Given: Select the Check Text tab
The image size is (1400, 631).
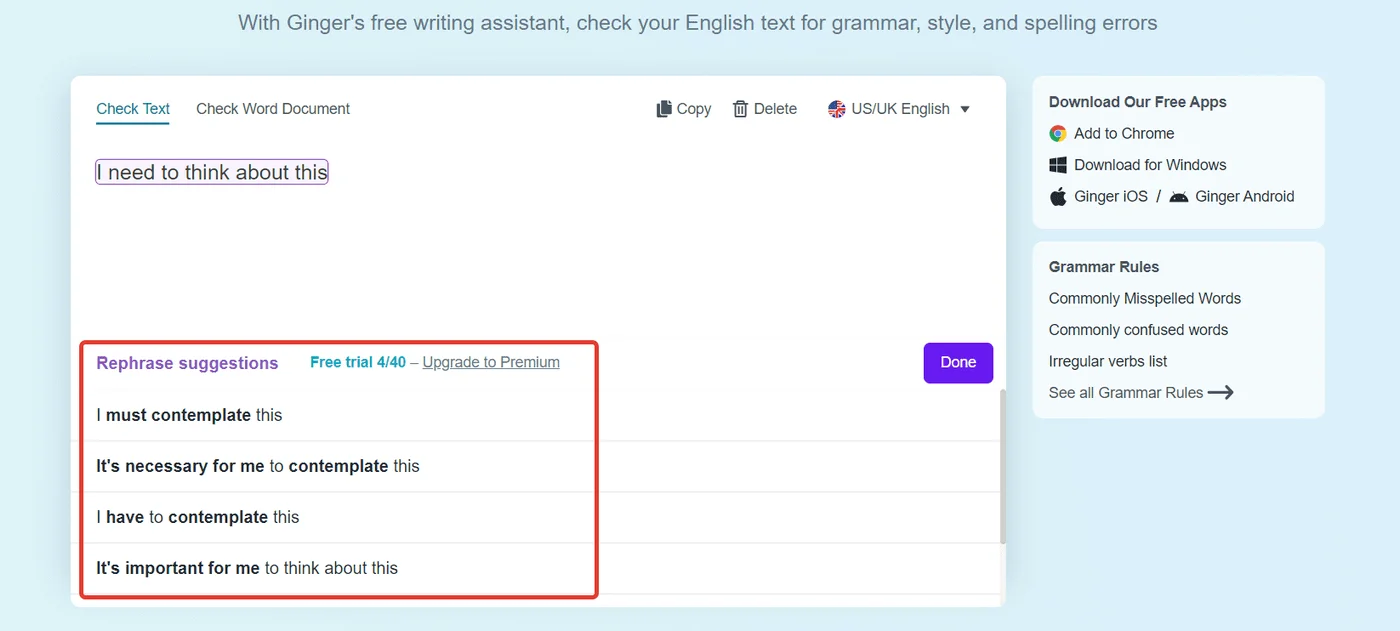Looking at the screenshot, I should tap(133, 109).
